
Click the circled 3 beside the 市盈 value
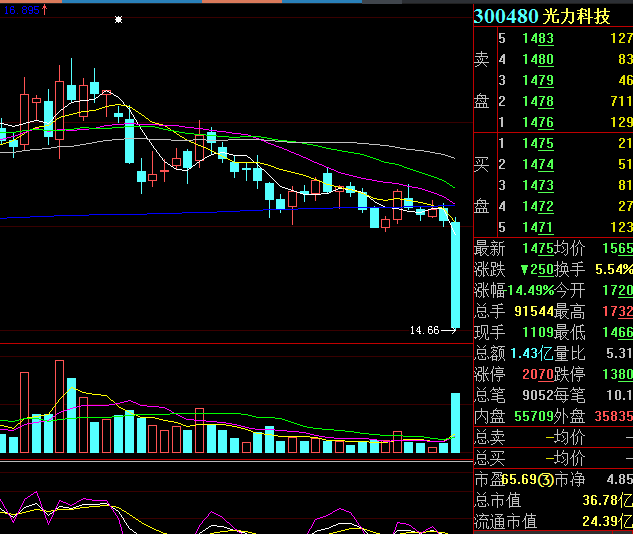point(544,480)
